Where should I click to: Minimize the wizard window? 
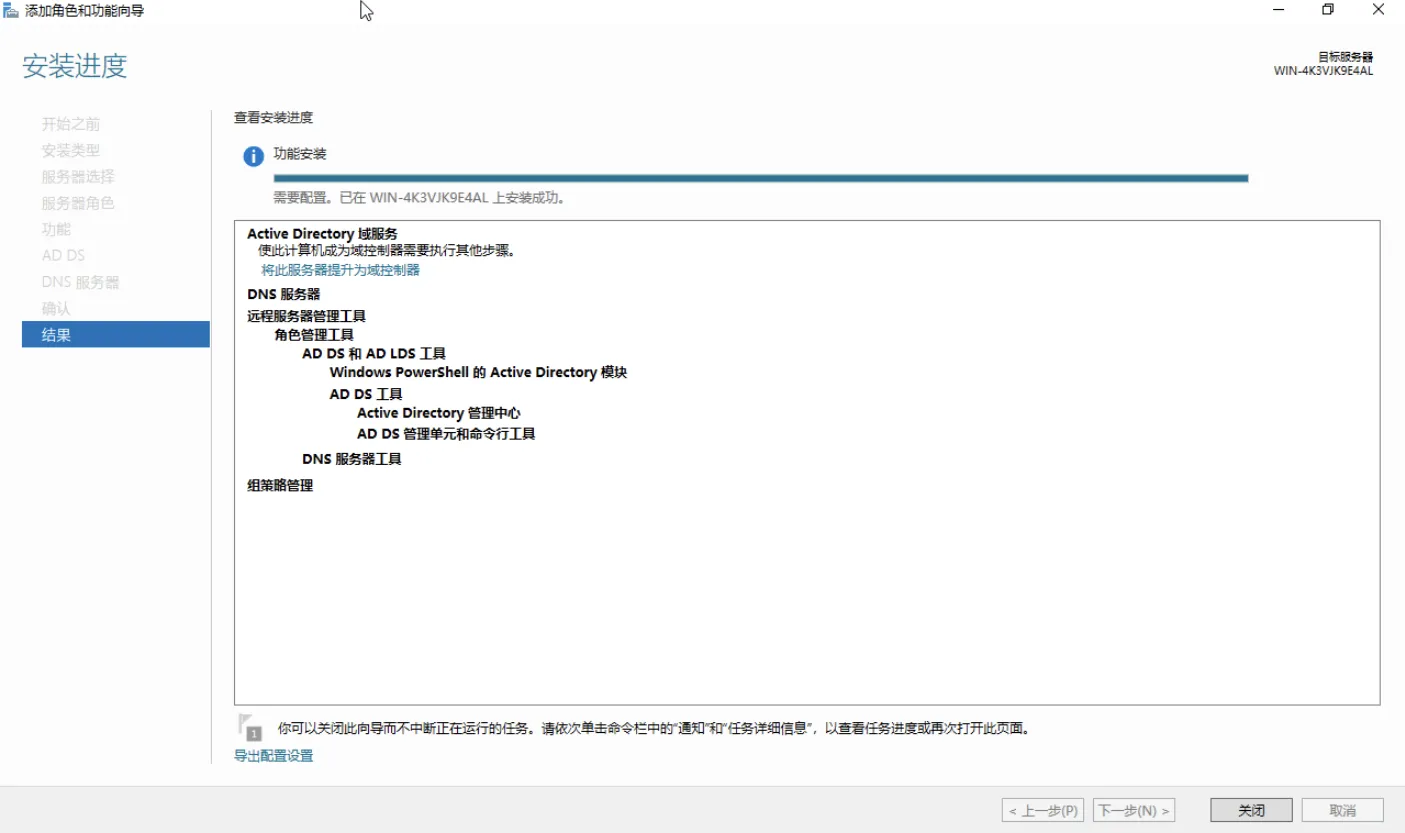pos(1278,10)
